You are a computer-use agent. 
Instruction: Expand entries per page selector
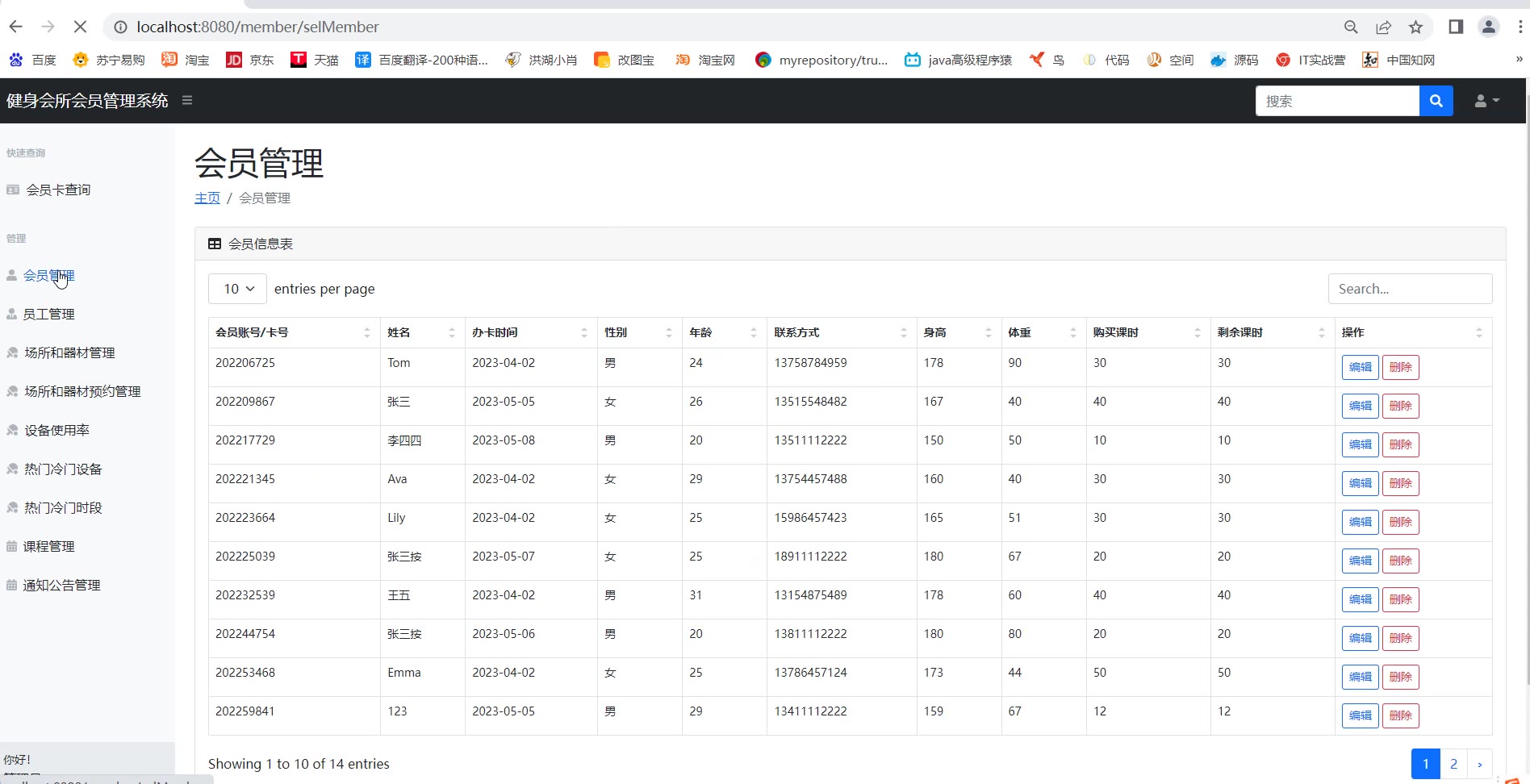pyautogui.click(x=237, y=289)
